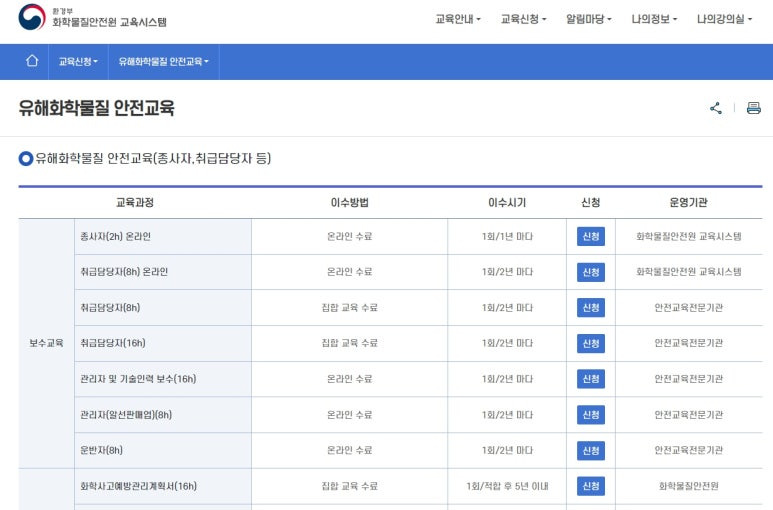Open the 교육신청 top menu
The width and height of the screenshot is (773, 510).
(523, 19)
